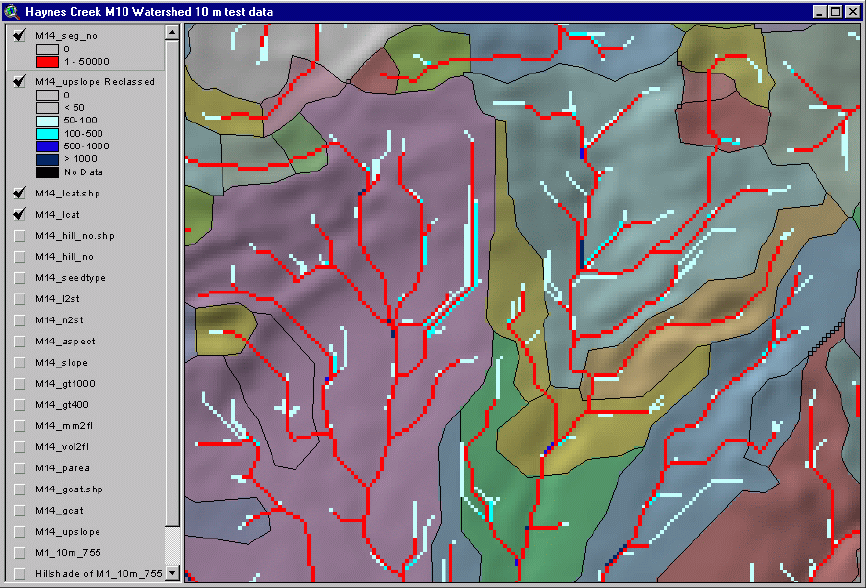Enable the M14_mm2fl layer
Viewport: 866px width, 588px height.
coord(20,426)
